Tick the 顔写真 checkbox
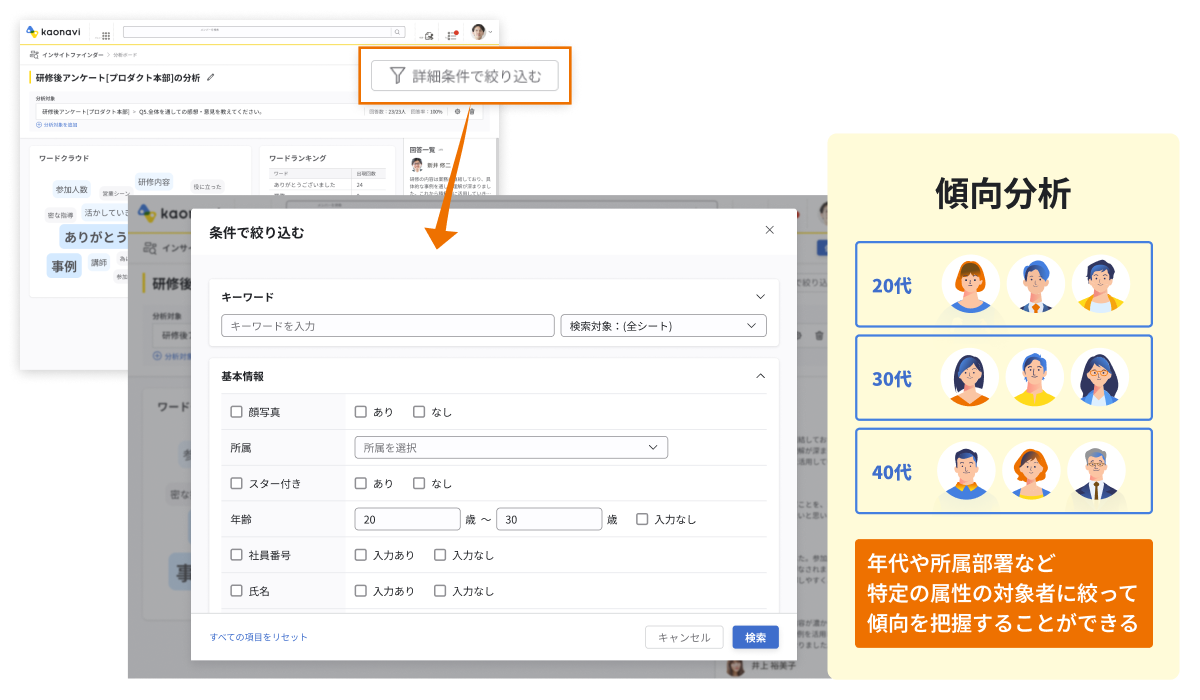 click(x=236, y=411)
